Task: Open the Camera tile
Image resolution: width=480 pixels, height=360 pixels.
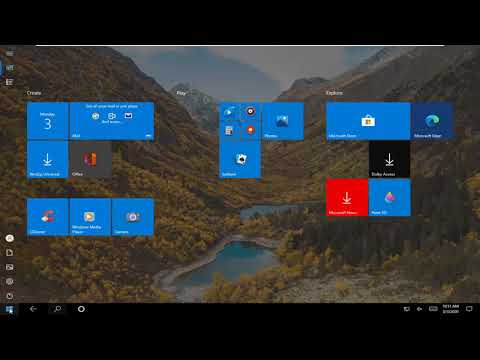Action: pos(133,217)
